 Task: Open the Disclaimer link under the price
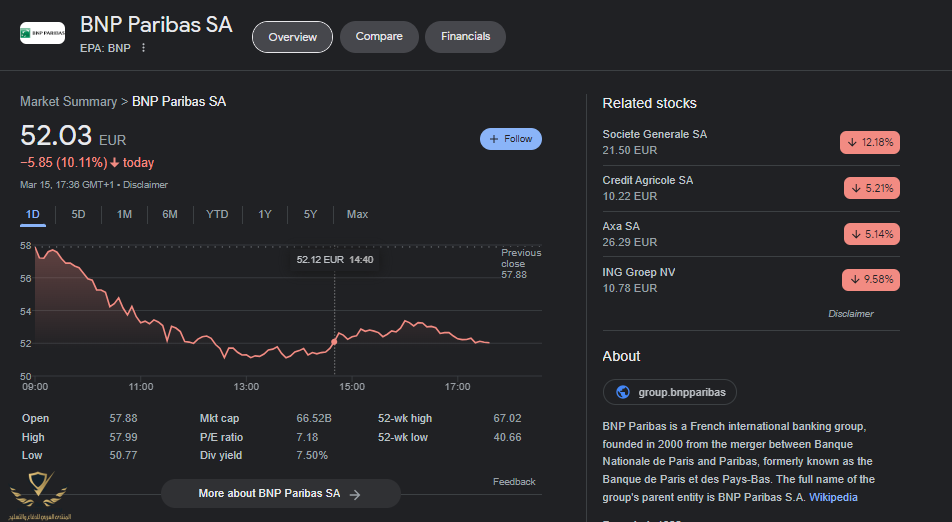point(145,185)
